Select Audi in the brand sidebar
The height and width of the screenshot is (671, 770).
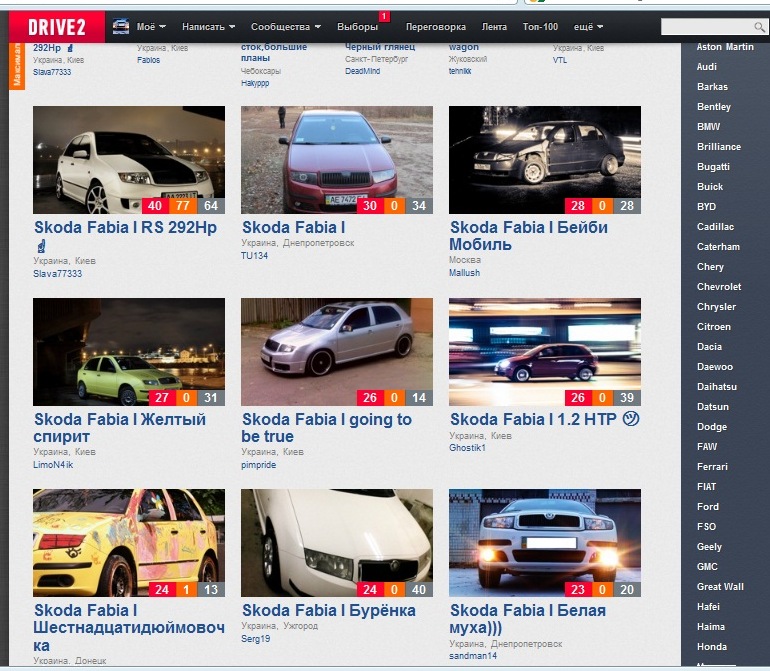(x=707, y=67)
